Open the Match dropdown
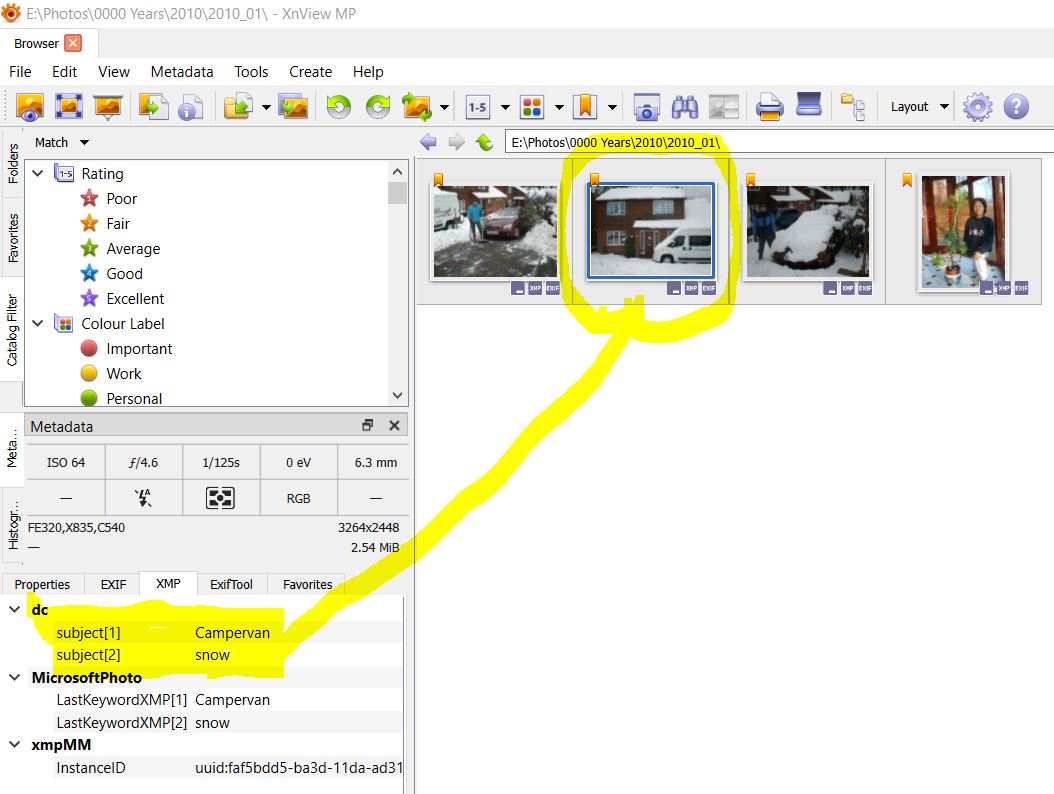1054x794 pixels. tap(62, 142)
